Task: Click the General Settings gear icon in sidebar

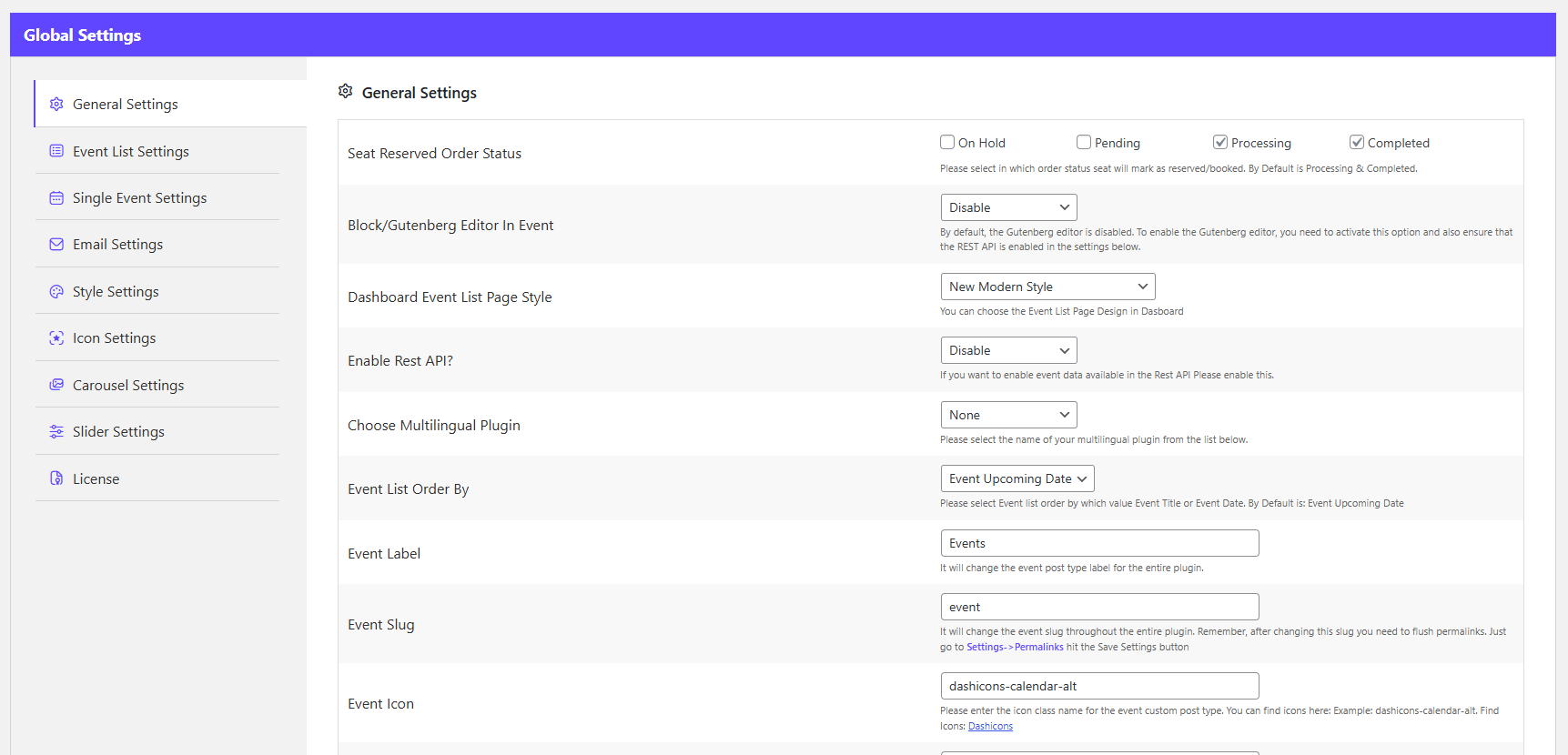Action: pos(56,105)
